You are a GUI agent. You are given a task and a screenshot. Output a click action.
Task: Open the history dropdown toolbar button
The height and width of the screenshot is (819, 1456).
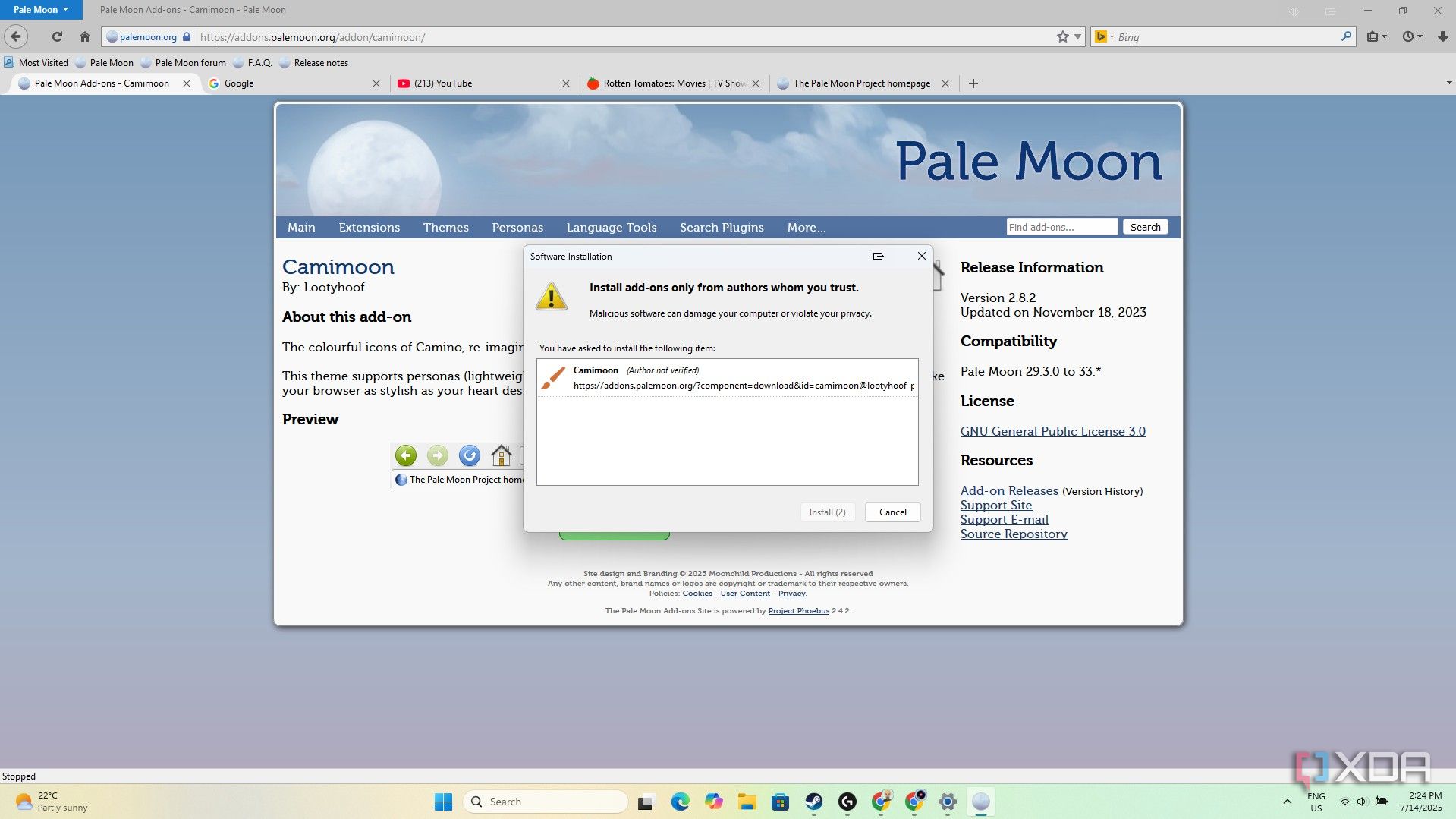point(1412,36)
